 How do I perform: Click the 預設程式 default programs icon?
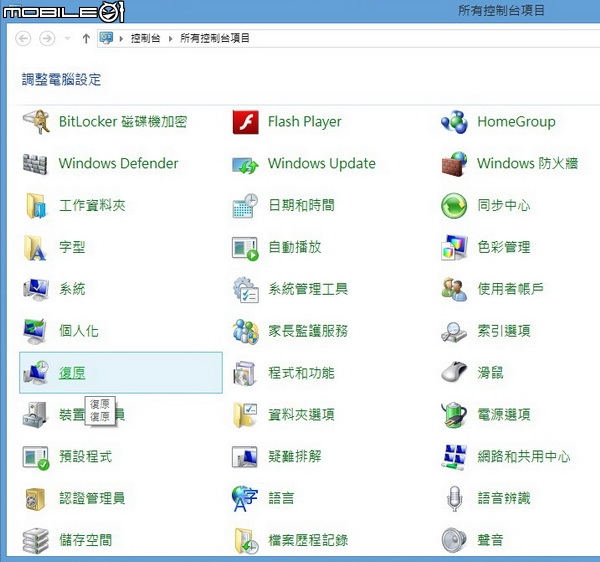tap(36, 458)
